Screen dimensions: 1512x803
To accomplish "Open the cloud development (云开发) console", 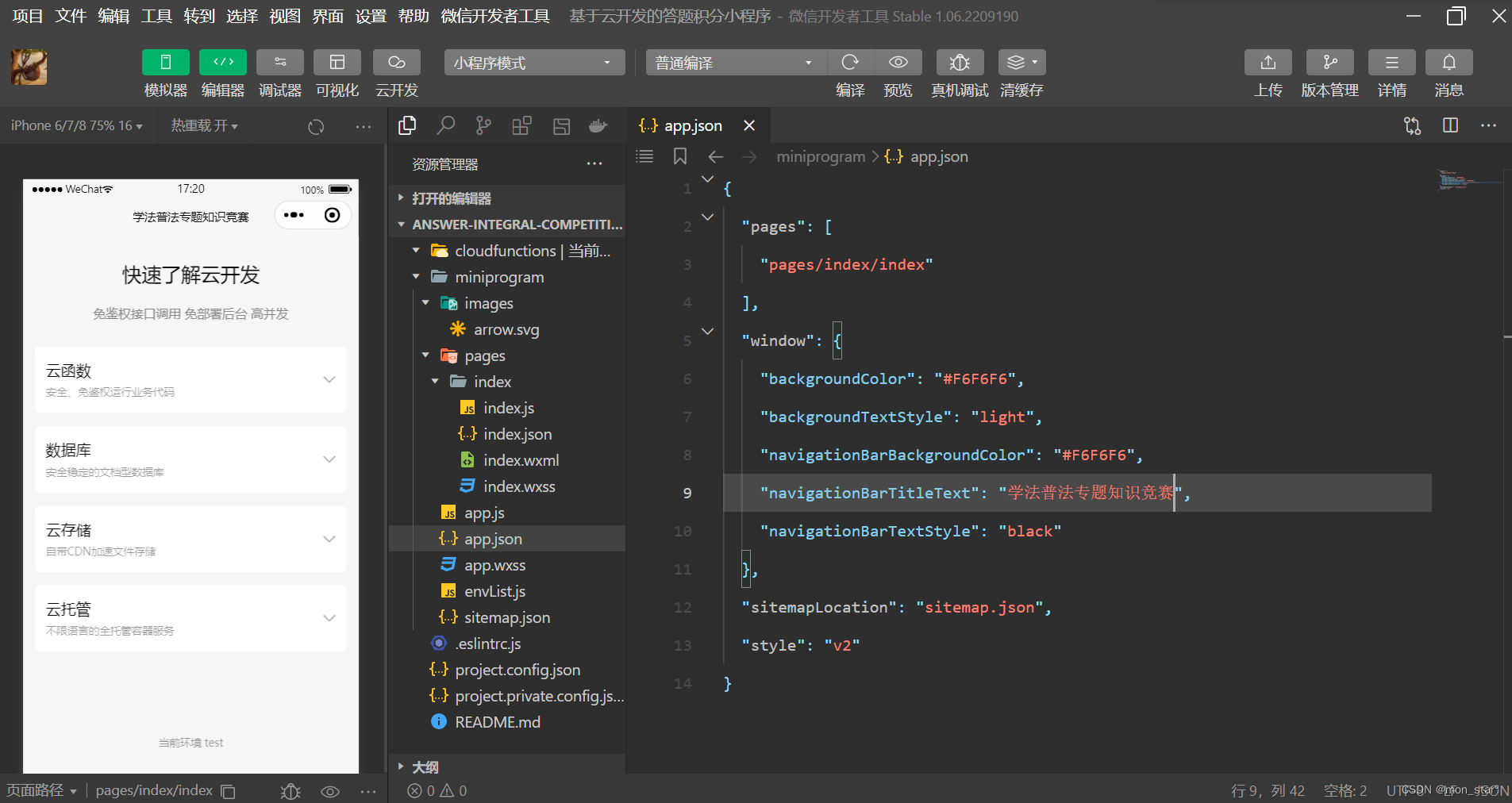I will [x=396, y=62].
